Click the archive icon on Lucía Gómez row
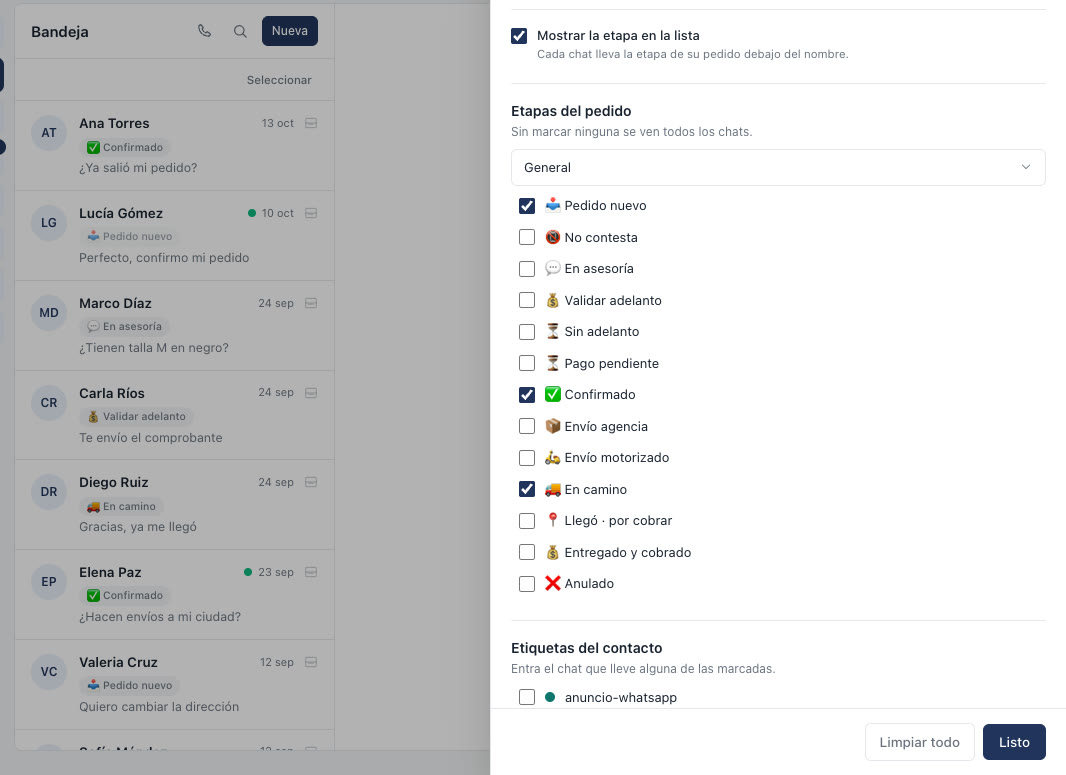 tap(311, 213)
